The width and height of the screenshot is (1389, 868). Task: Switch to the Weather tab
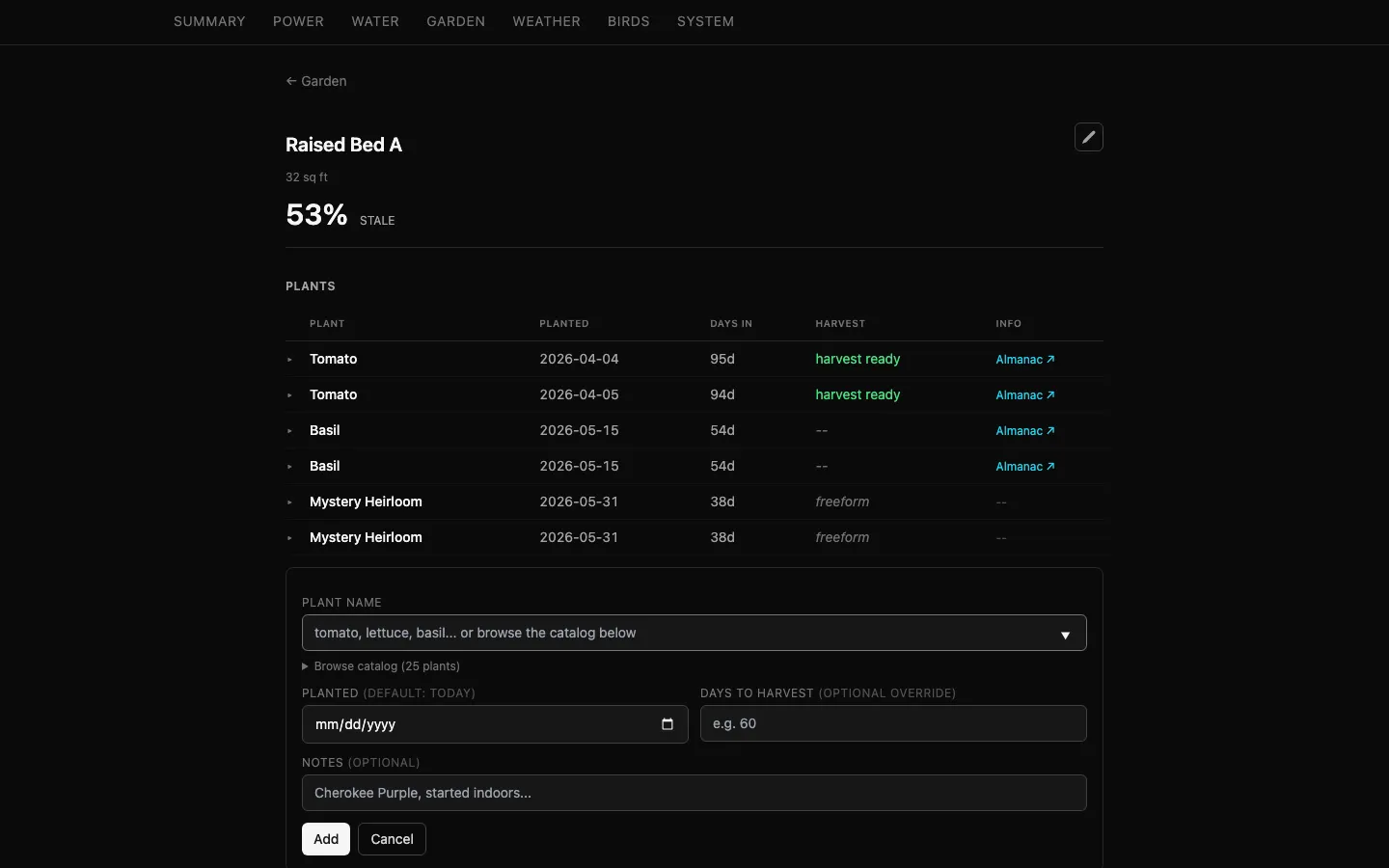546,21
